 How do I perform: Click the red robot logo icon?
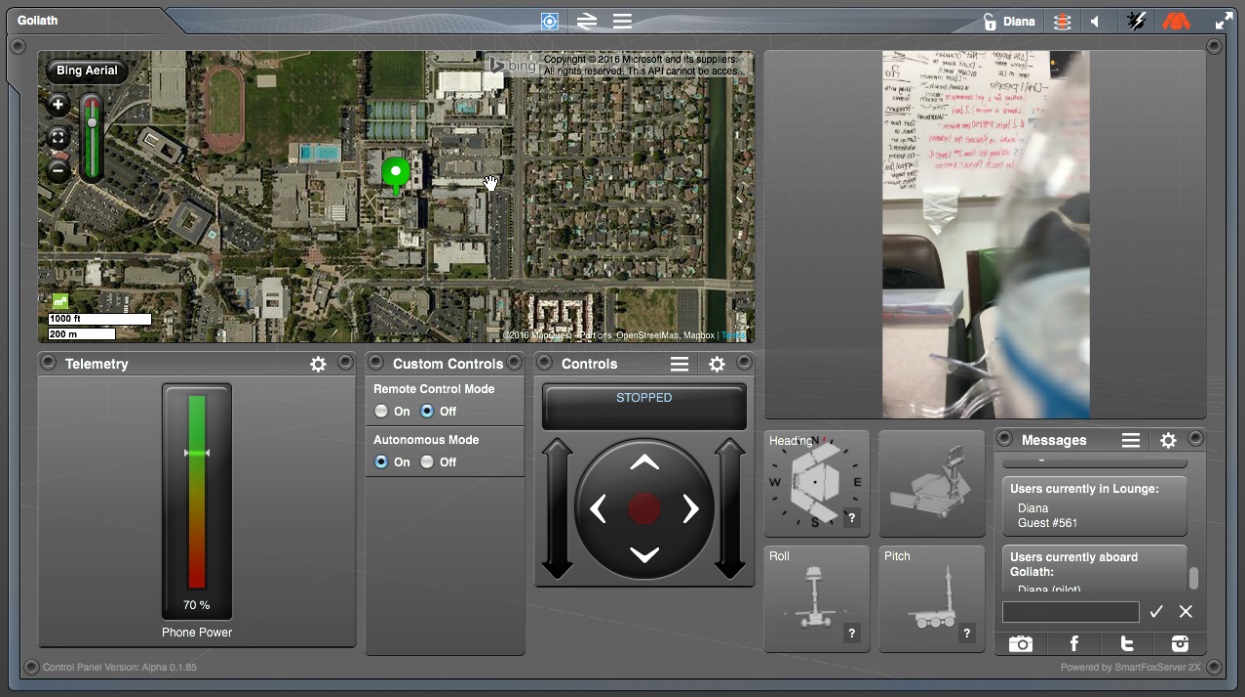[1176, 21]
